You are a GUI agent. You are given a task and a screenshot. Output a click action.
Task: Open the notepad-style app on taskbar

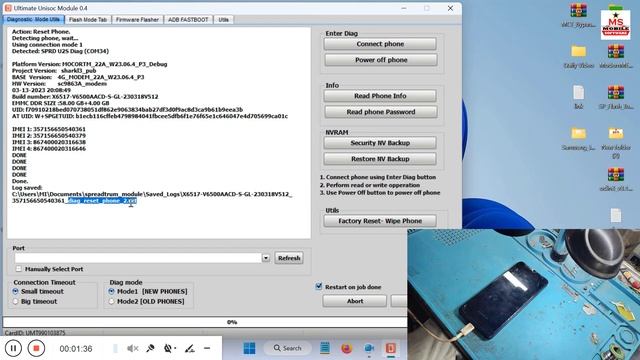(325, 348)
